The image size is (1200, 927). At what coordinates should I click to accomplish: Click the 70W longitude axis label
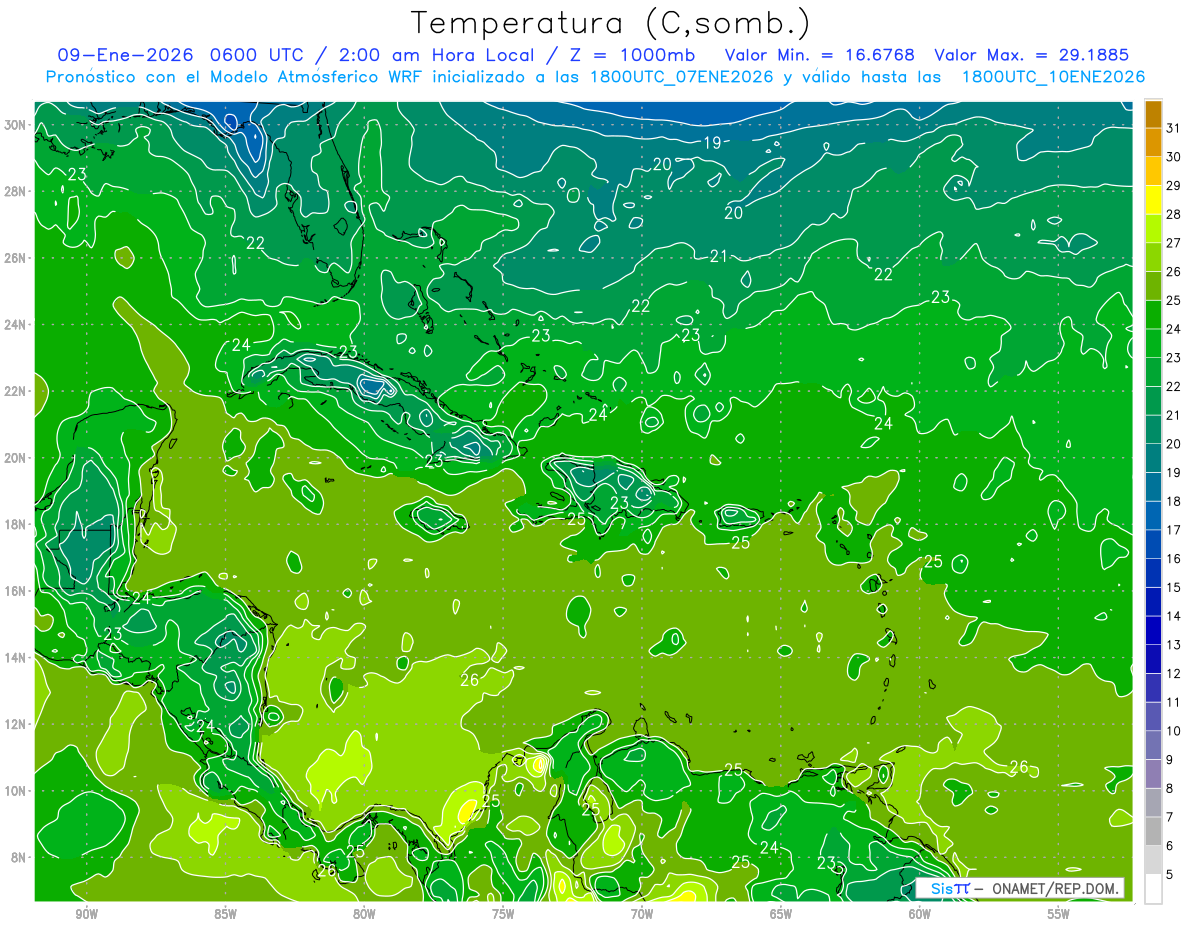tap(642, 914)
